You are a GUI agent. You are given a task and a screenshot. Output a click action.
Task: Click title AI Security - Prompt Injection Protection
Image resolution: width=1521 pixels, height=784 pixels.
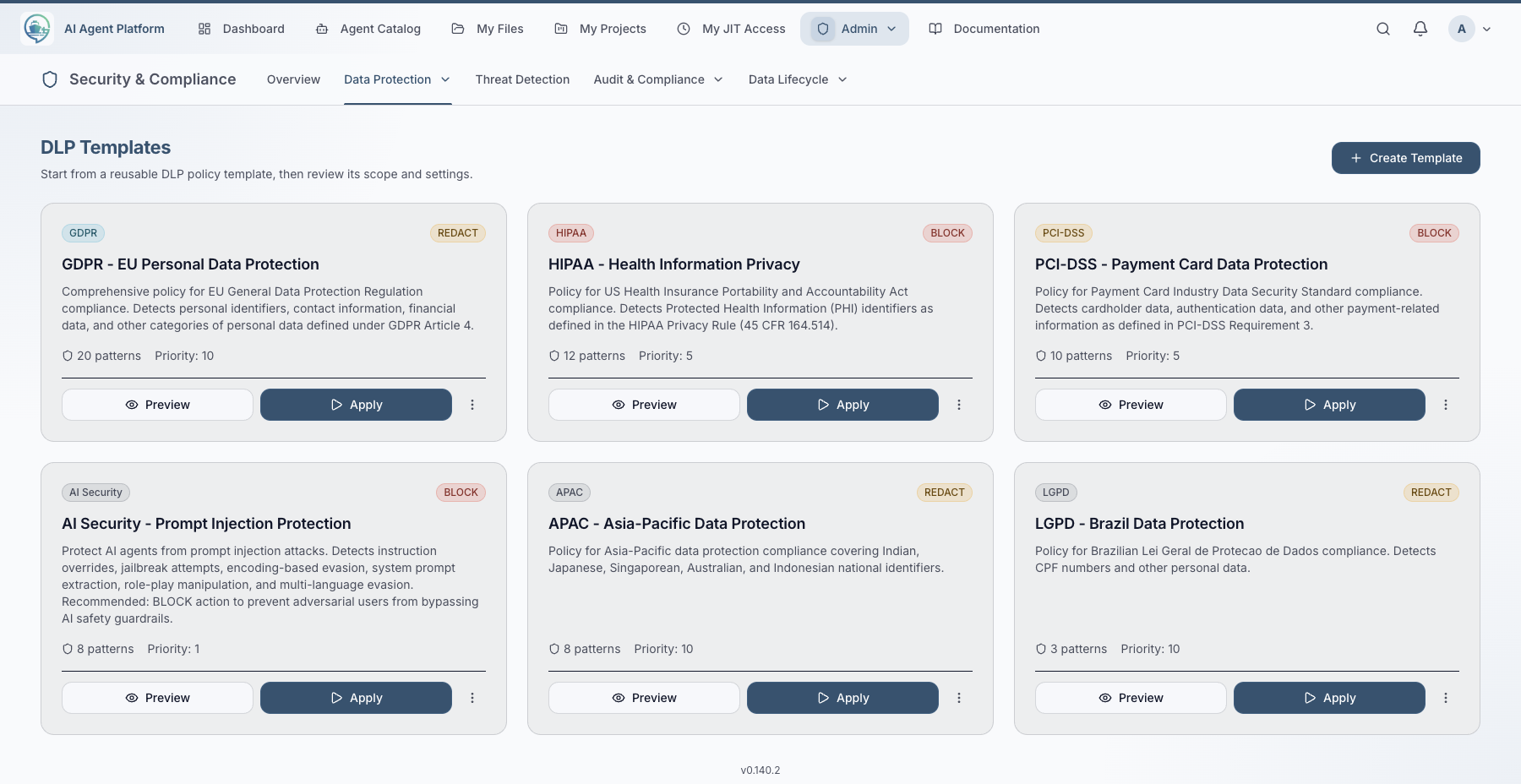[206, 524]
